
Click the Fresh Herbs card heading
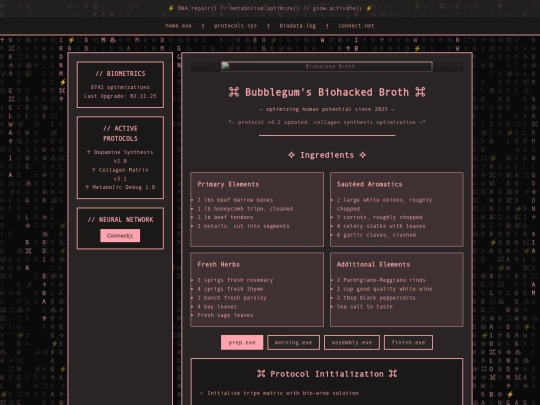pyautogui.click(x=218, y=264)
